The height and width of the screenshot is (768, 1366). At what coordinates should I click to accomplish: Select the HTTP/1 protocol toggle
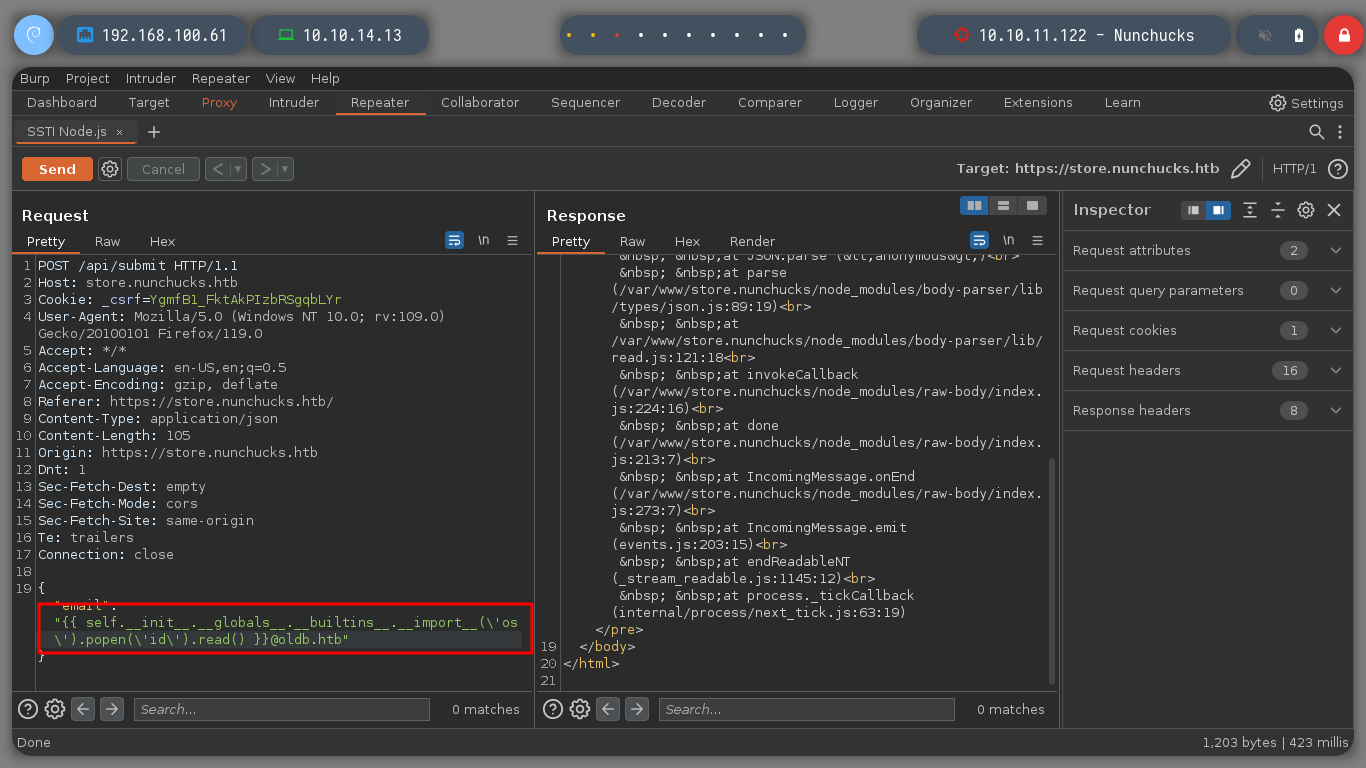point(1294,169)
